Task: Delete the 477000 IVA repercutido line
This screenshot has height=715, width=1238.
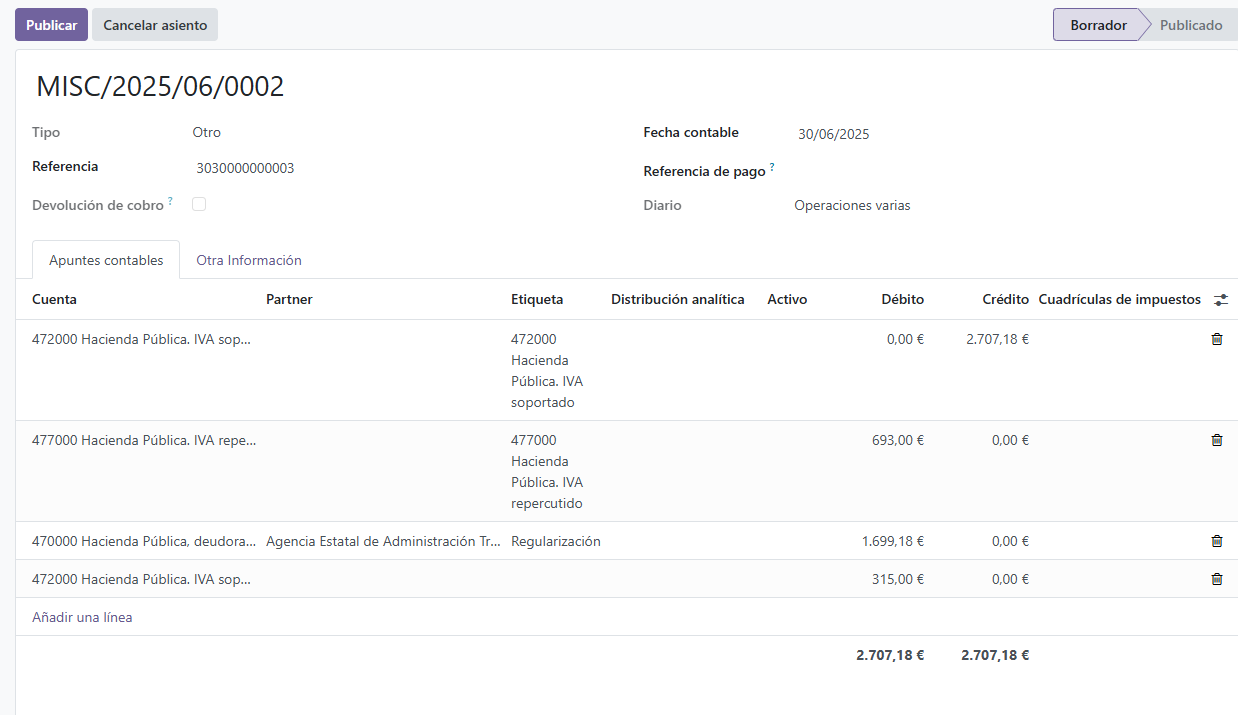Action: point(1216,440)
